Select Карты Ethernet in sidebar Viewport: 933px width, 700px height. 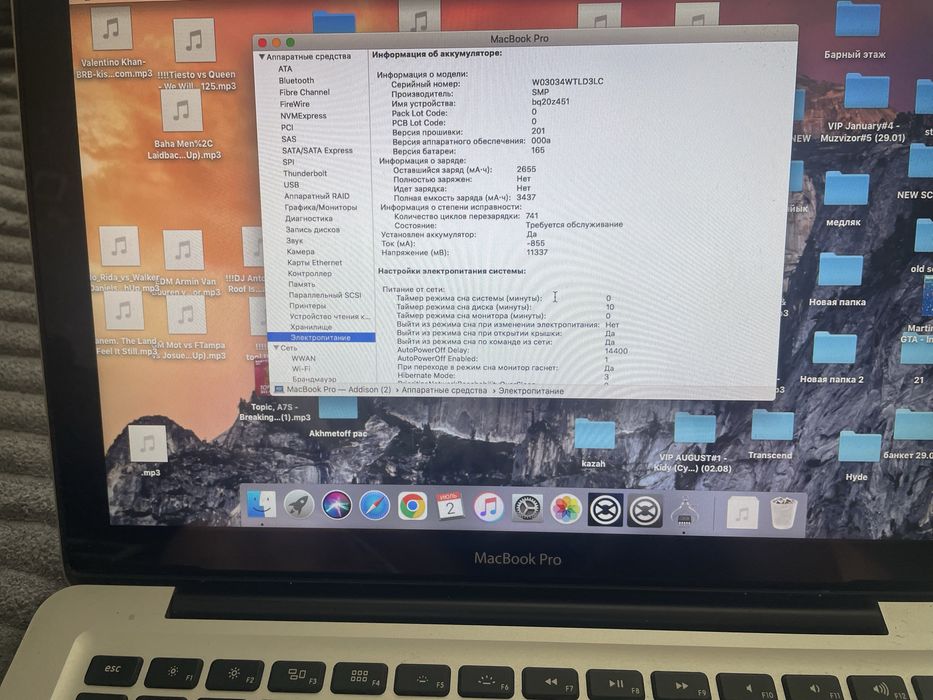pos(315,262)
